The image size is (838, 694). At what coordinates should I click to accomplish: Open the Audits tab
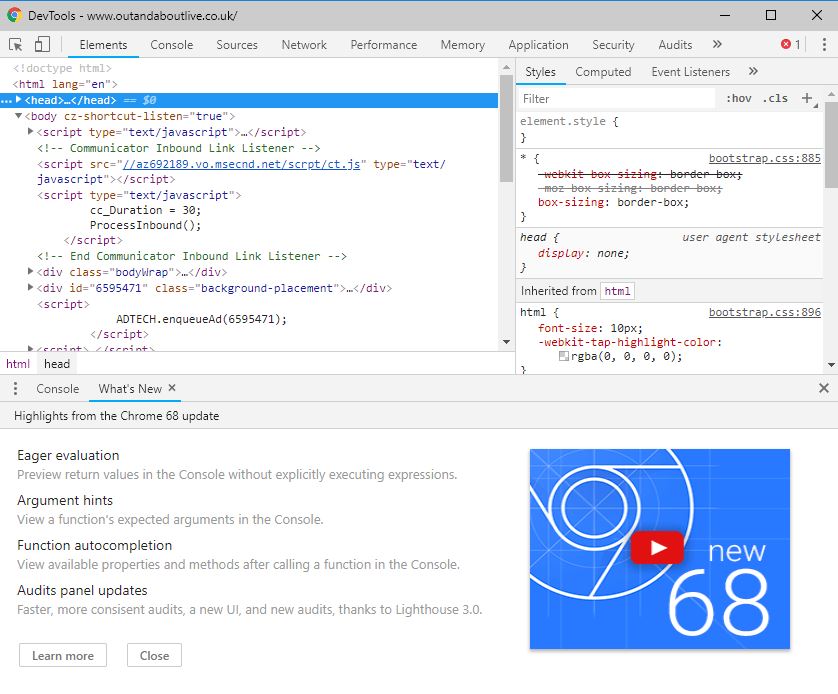pyautogui.click(x=675, y=45)
